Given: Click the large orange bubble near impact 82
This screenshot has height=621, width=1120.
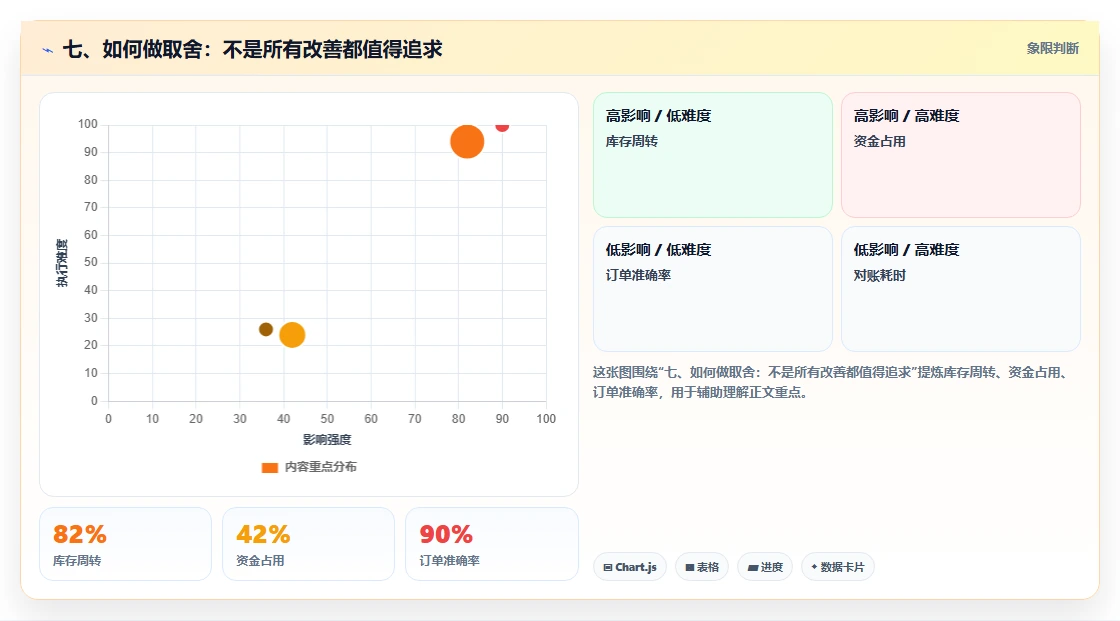Looking at the screenshot, I should tap(467, 141).
